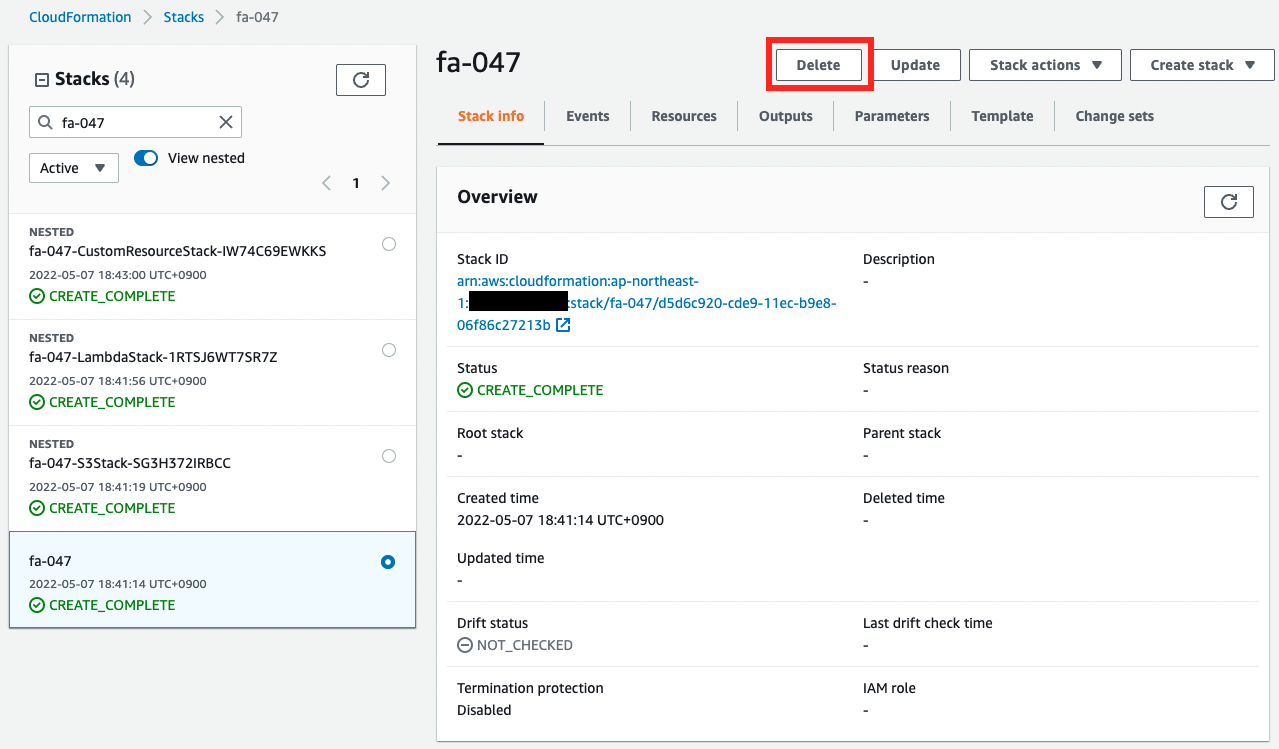Toggle the View nested switch
Screen dimensions: 1279x749
coord(146,158)
